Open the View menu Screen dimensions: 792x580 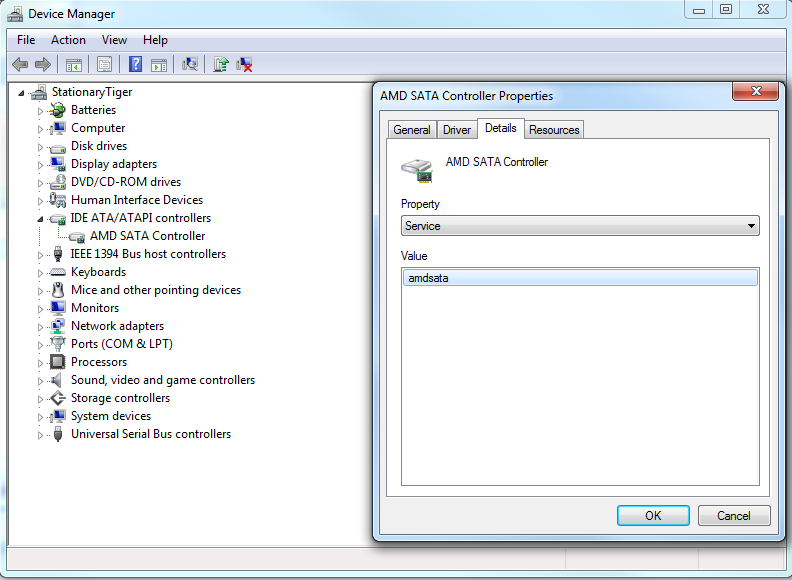pyautogui.click(x=114, y=40)
